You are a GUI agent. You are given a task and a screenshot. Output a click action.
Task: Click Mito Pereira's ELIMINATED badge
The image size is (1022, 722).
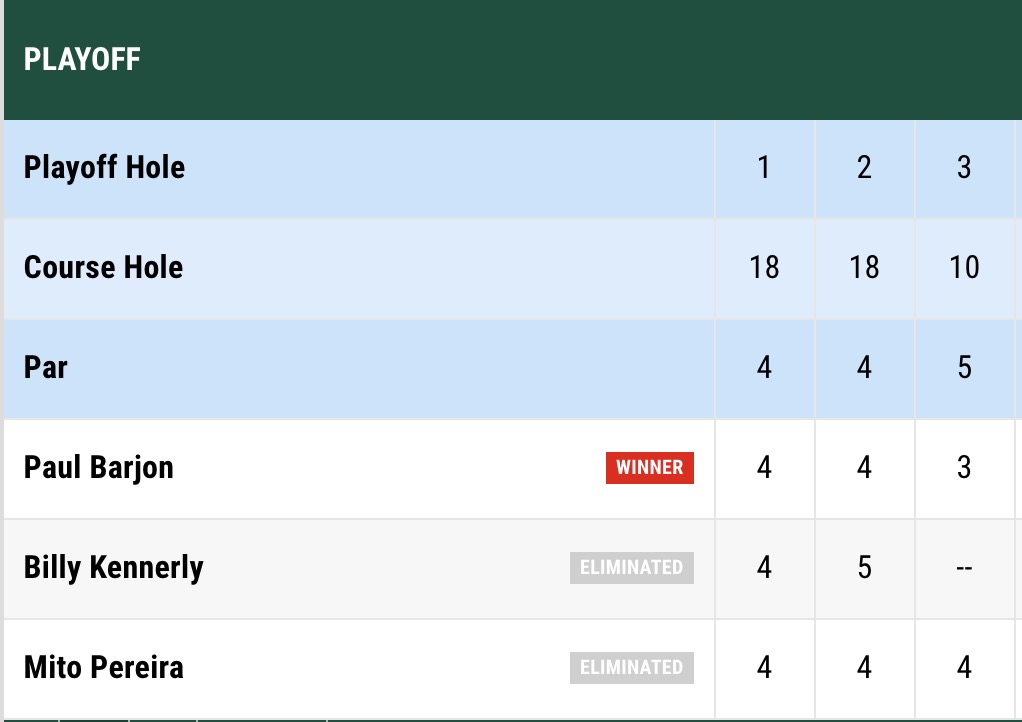coord(632,667)
